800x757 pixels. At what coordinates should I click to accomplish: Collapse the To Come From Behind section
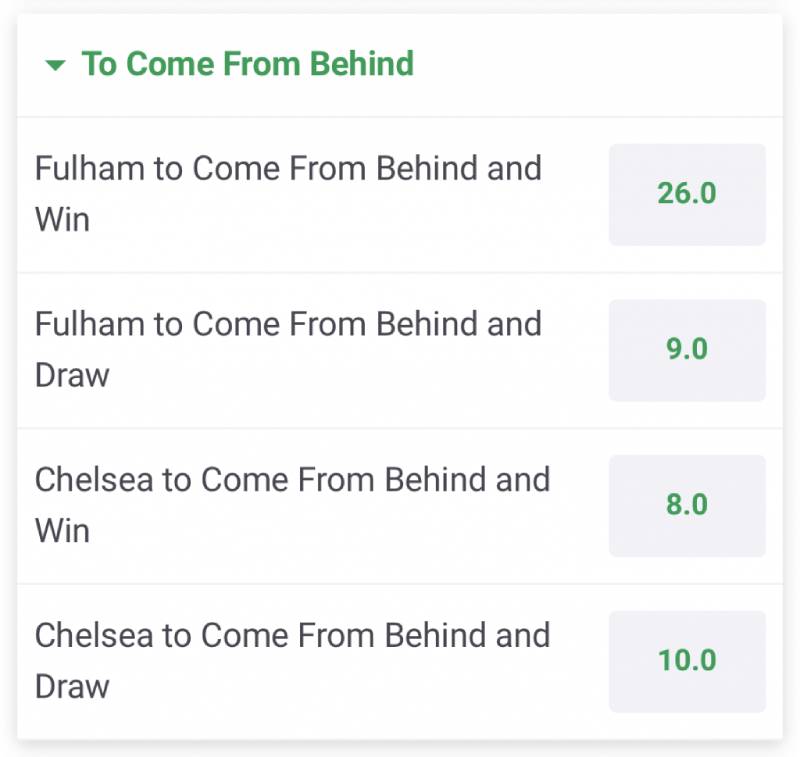(x=56, y=66)
